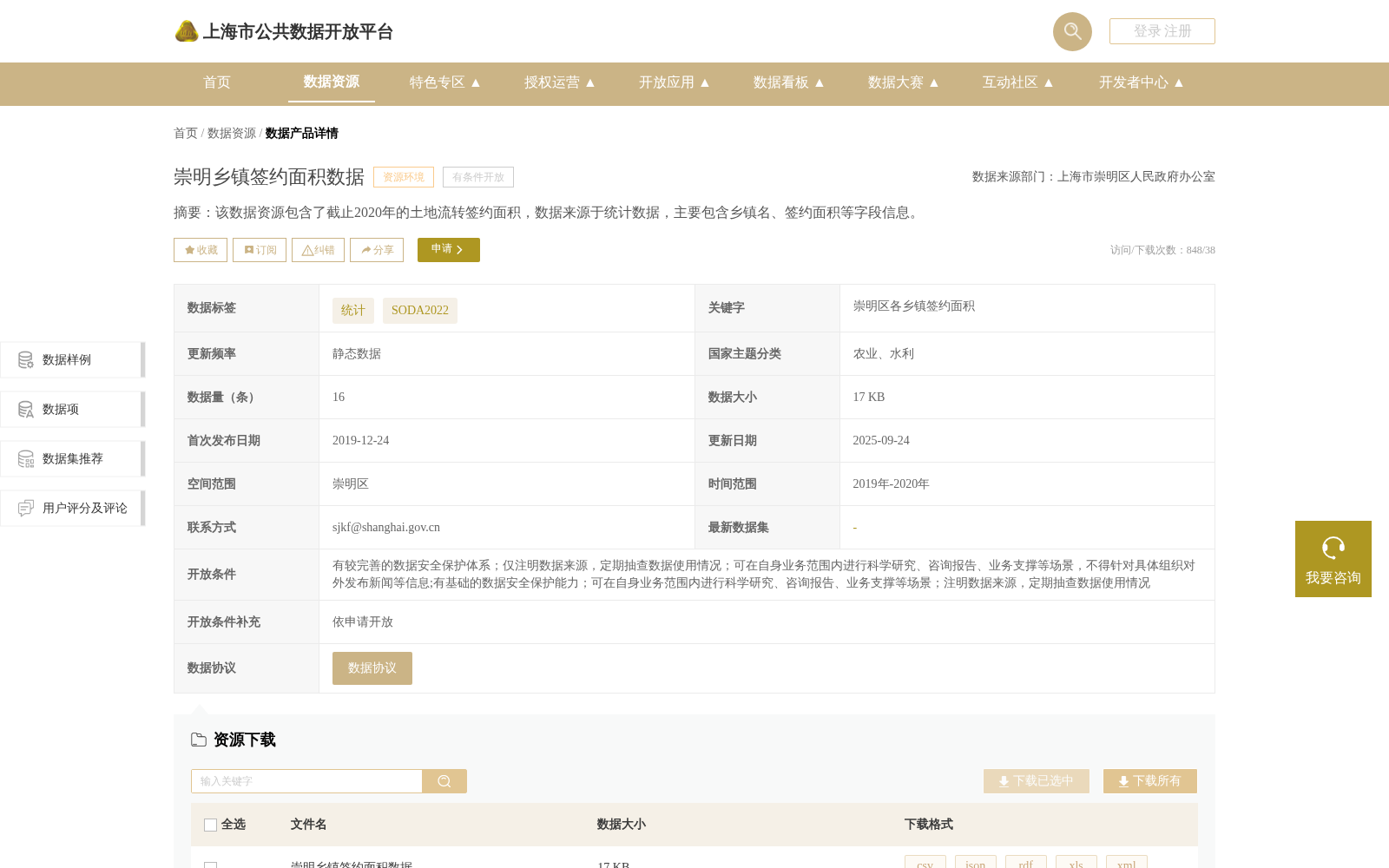Expand the 数据大赛 nav dropdown
This screenshot has height=868, width=1389.
pyautogui.click(x=904, y=82)
